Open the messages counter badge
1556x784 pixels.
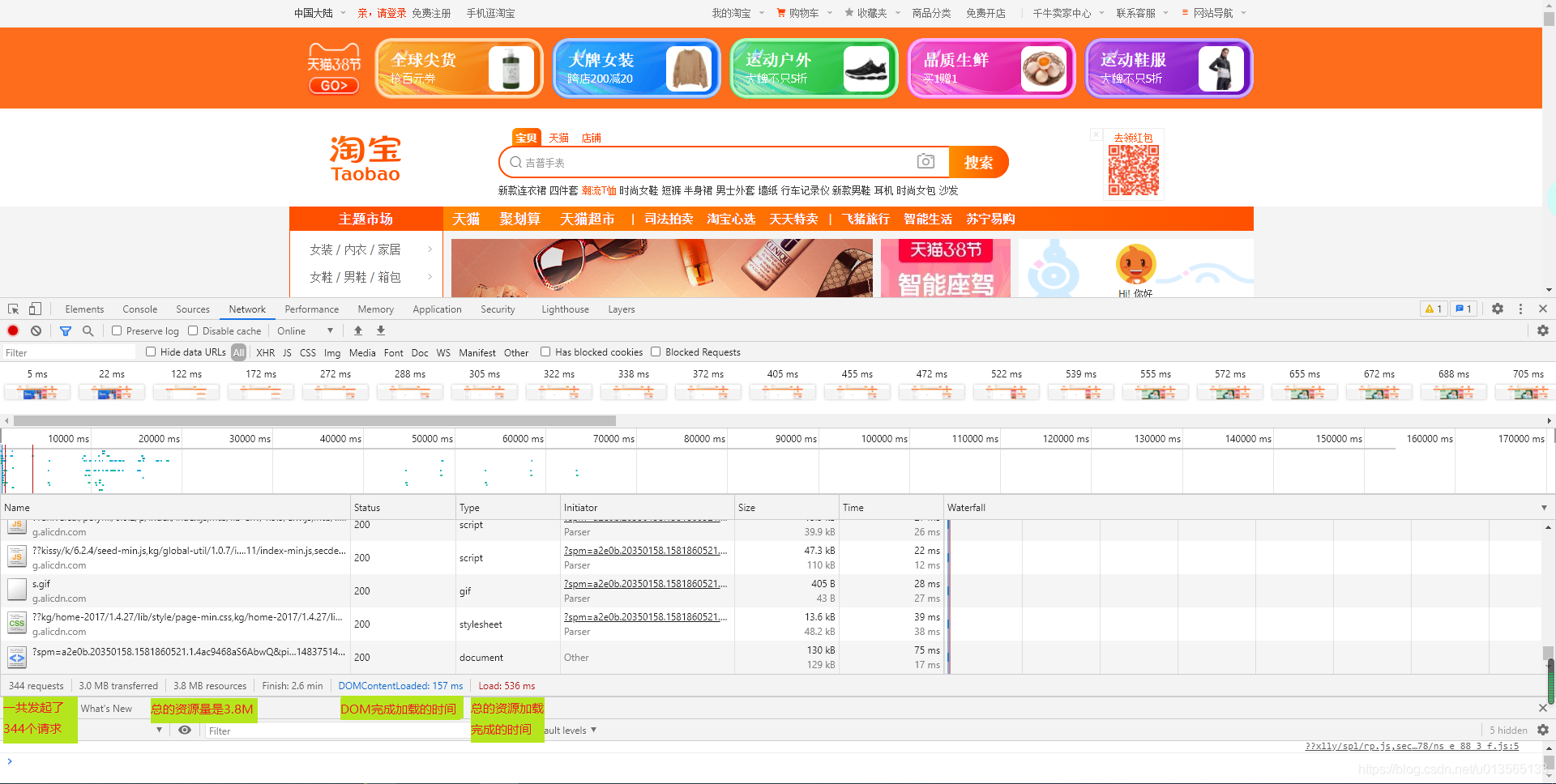(x=1463, y=309)
